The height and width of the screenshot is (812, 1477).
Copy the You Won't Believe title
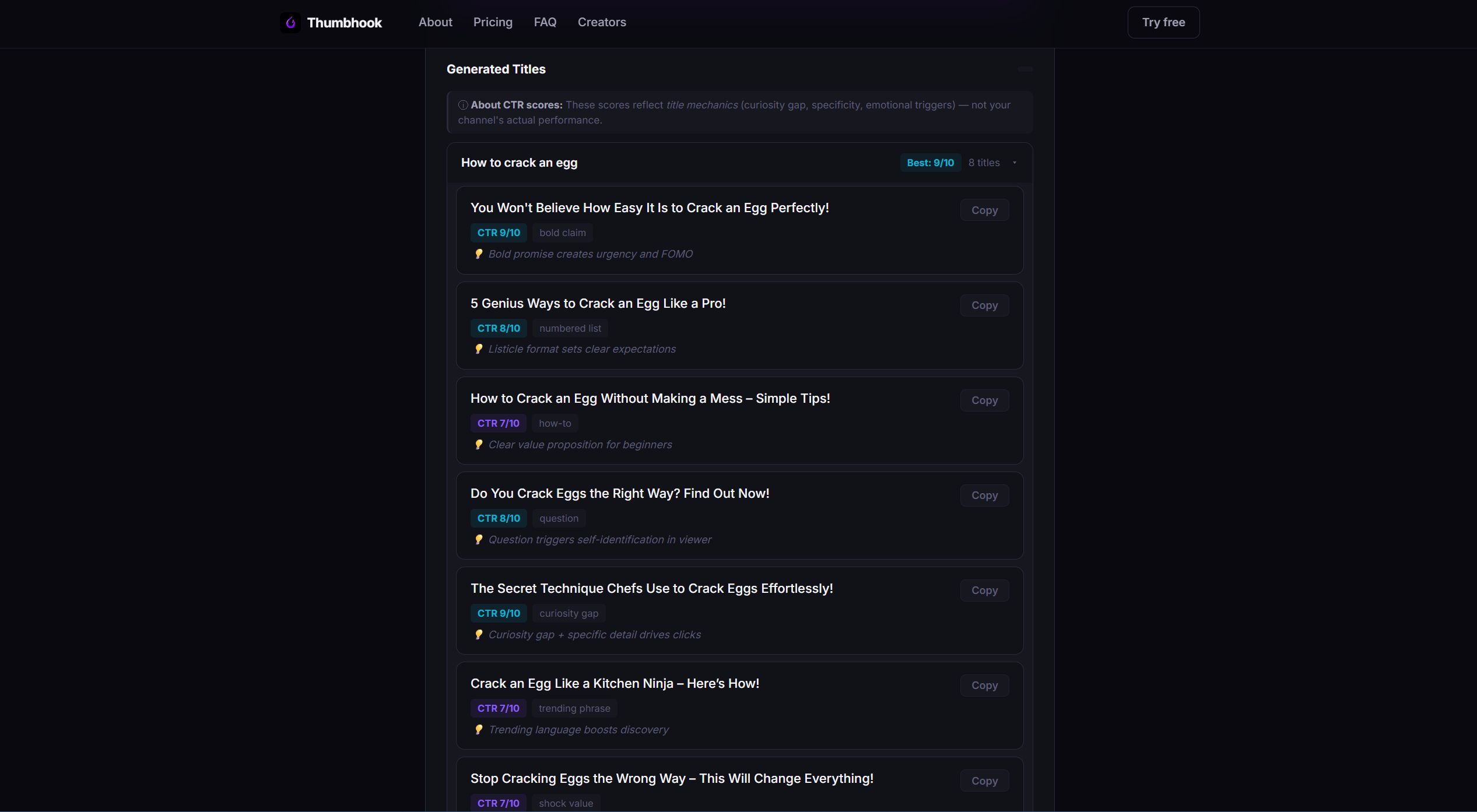point(984,210)
